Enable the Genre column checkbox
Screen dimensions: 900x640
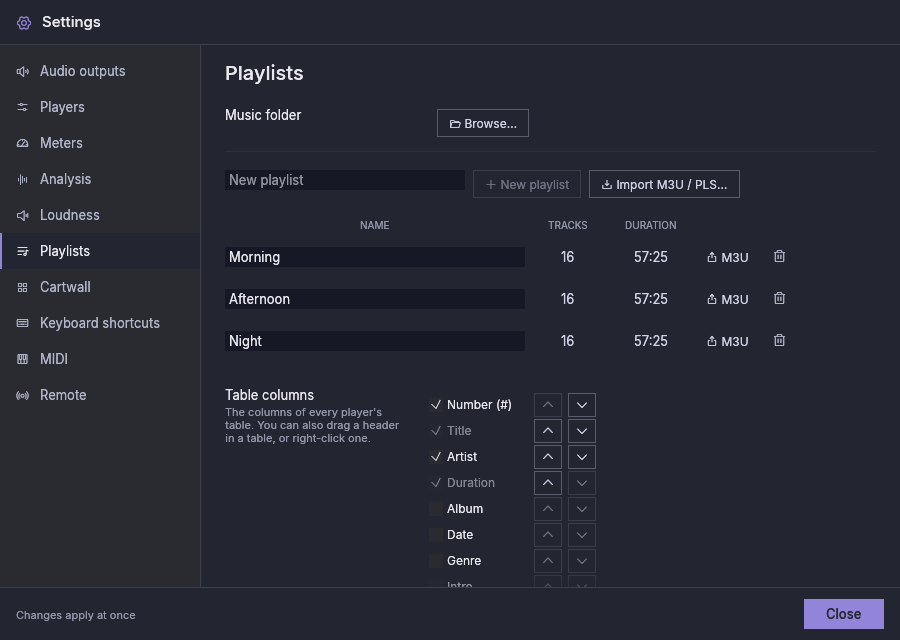pos(436,561)
